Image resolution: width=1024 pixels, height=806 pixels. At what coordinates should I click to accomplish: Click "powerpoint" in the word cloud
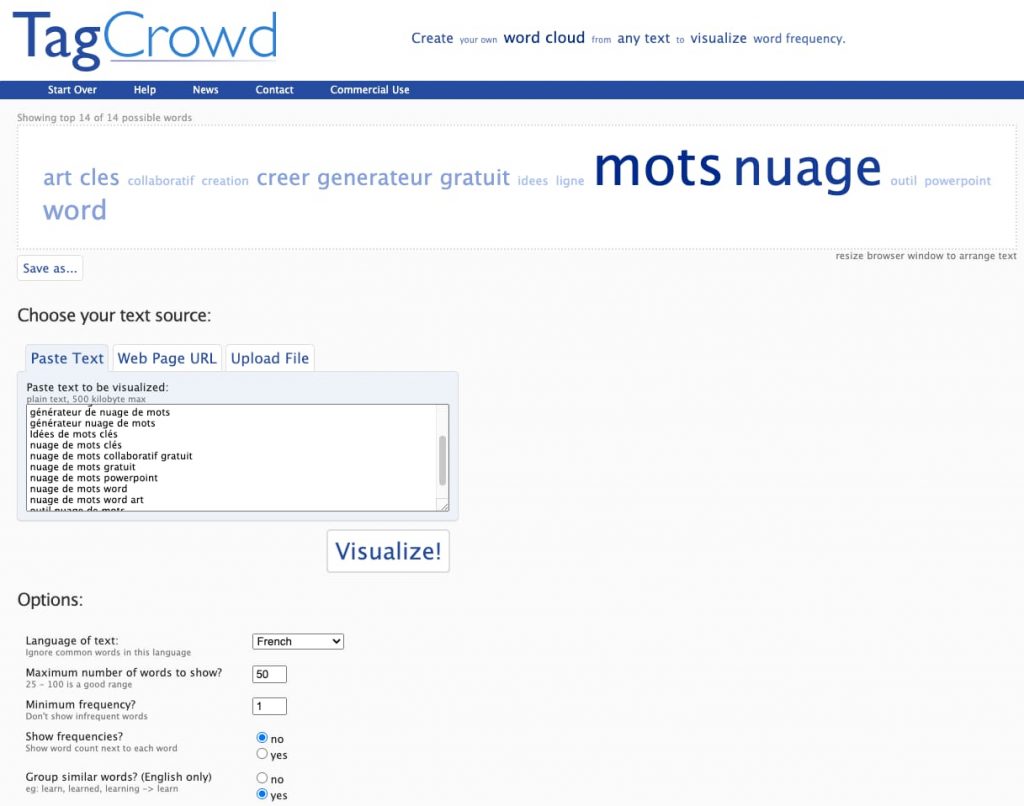(957, 182)
